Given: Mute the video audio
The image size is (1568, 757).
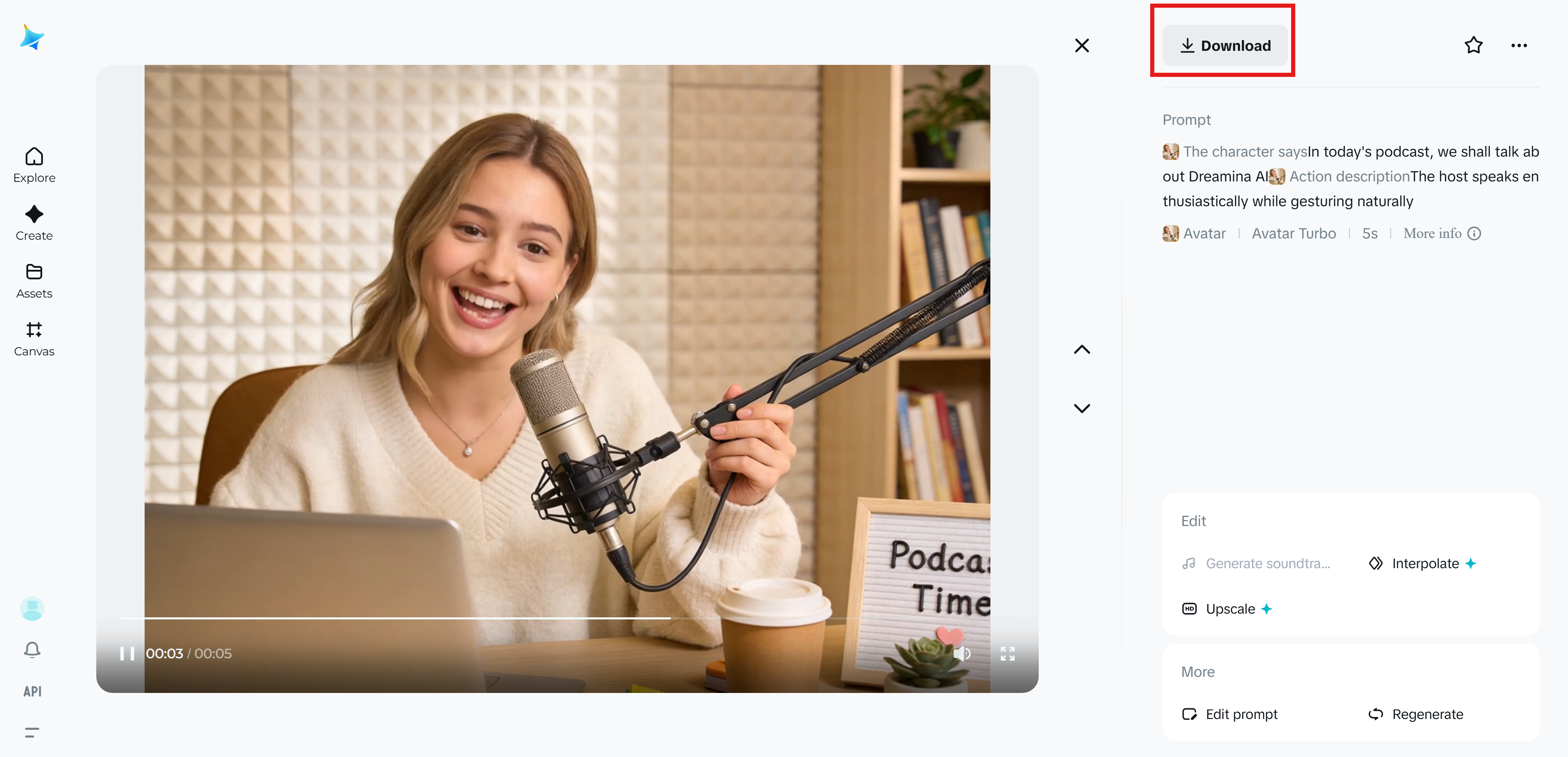Looking at the screenshot, I should point(962,654).
